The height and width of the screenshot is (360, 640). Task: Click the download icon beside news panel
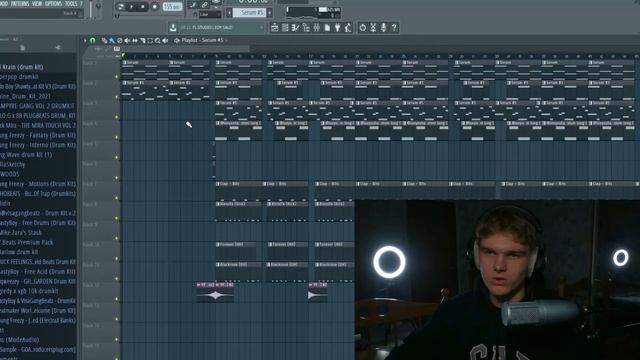pyautogui.click(x=173, y=27)
